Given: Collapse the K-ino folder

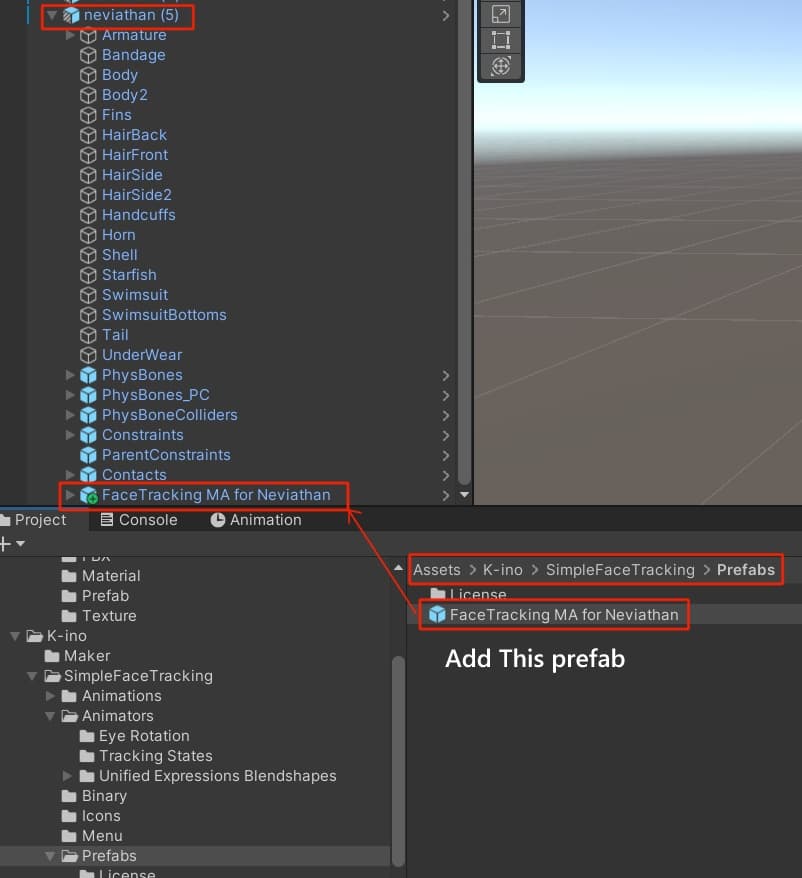Looking at the screenshot, I should point(16,636).
